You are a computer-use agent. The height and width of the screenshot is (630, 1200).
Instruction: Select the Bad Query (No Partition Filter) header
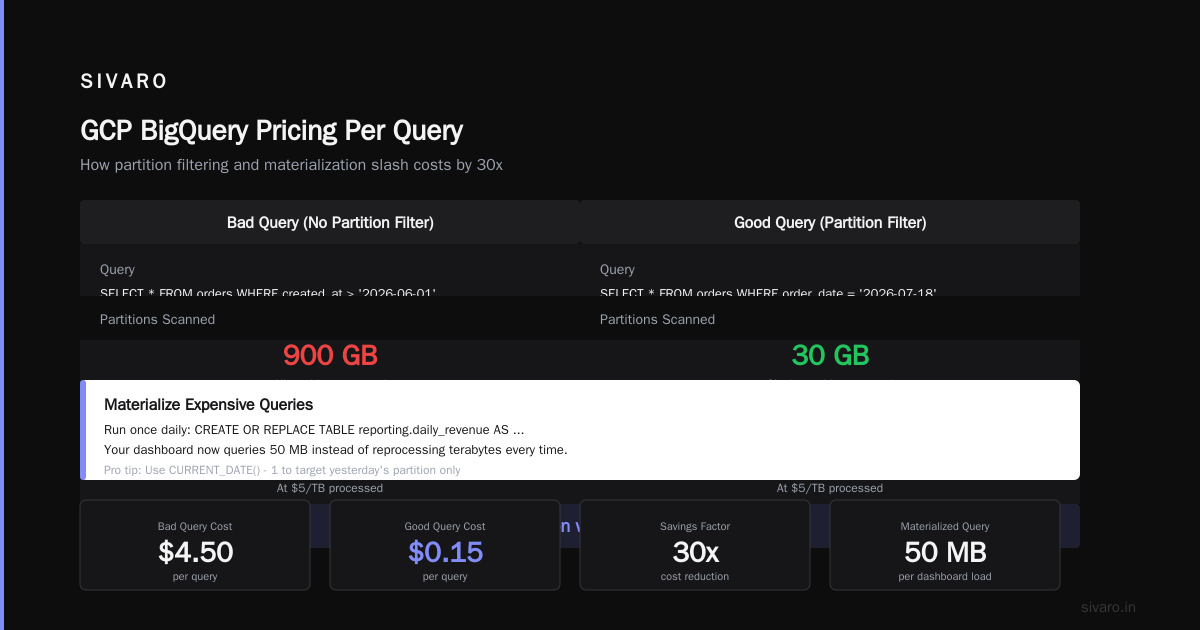pos(330,222)
